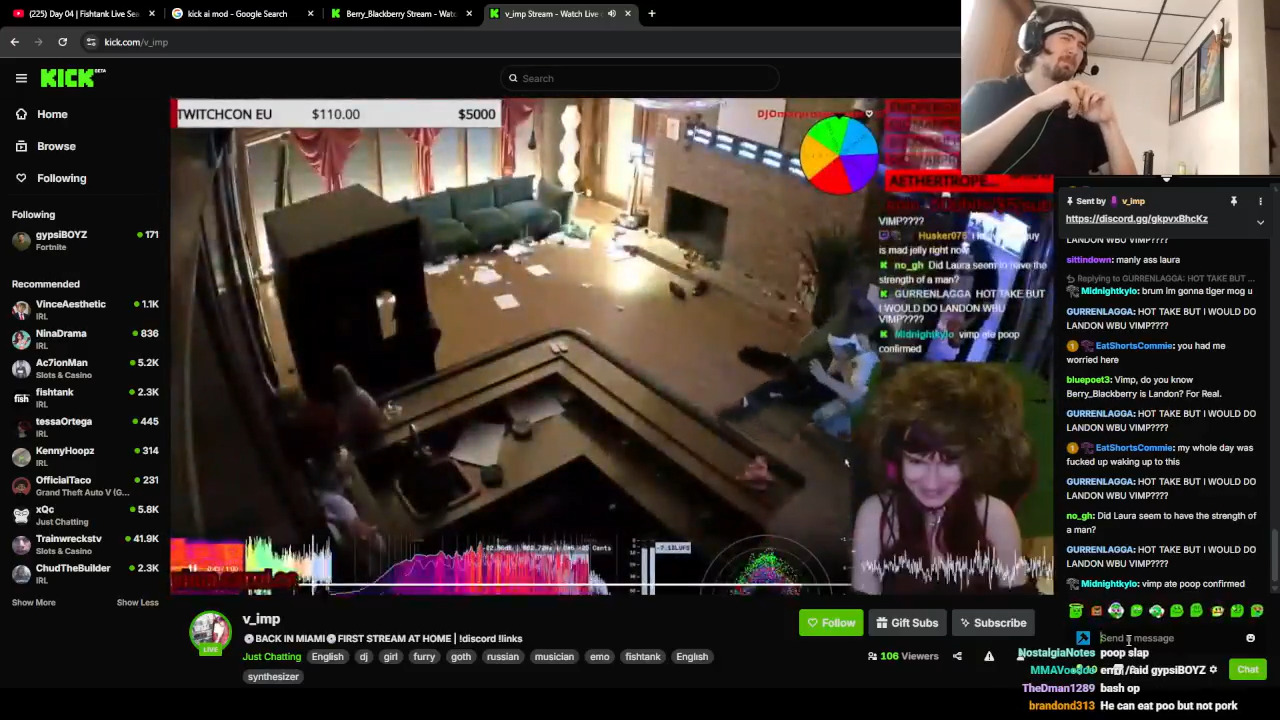This screenshot has height=720, width=1280.
Task: Open OfficialTaco recommended channel
Action: tap(85, 485)
